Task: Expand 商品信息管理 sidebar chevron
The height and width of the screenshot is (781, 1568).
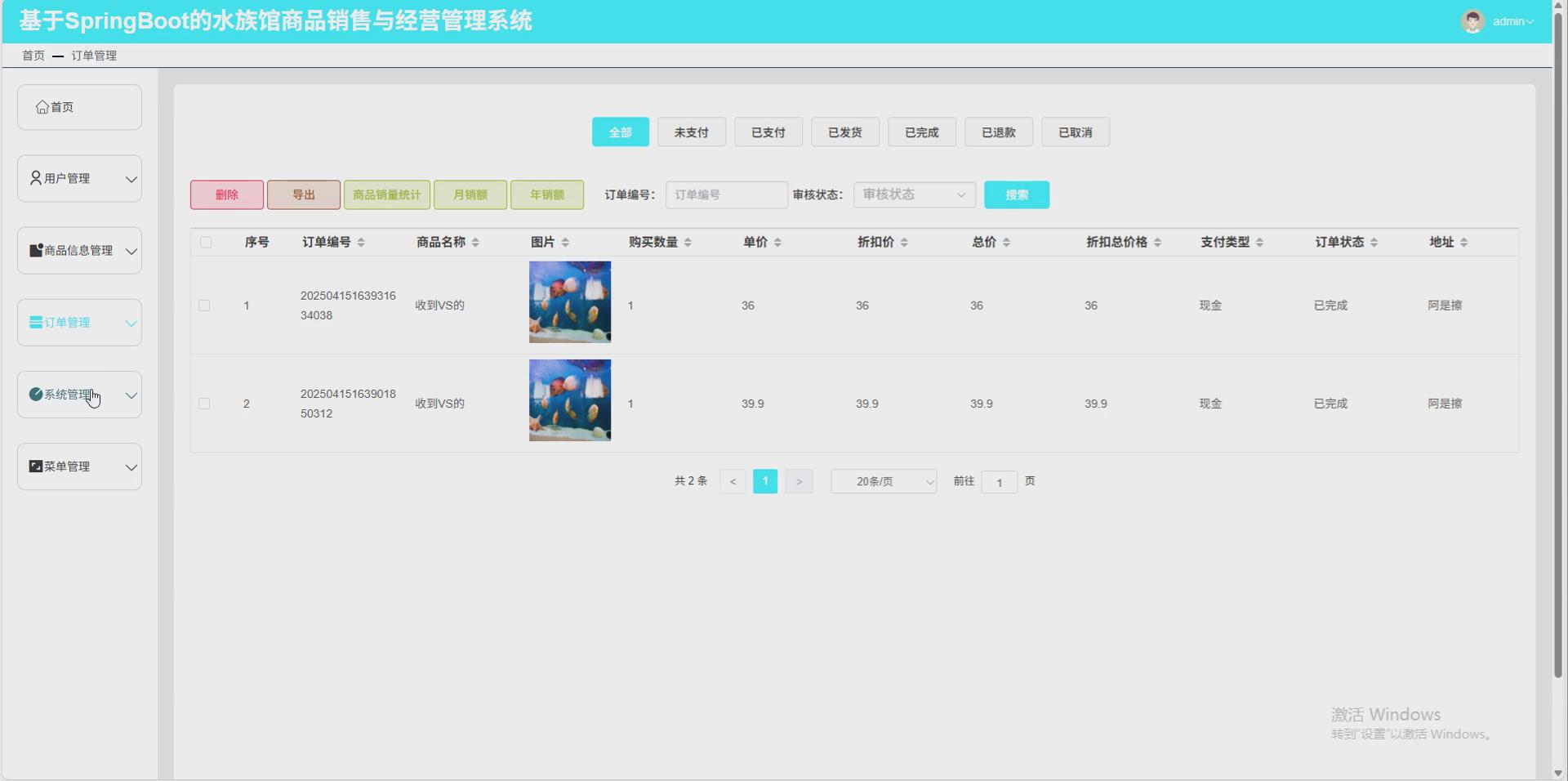Action: point(131,251)
